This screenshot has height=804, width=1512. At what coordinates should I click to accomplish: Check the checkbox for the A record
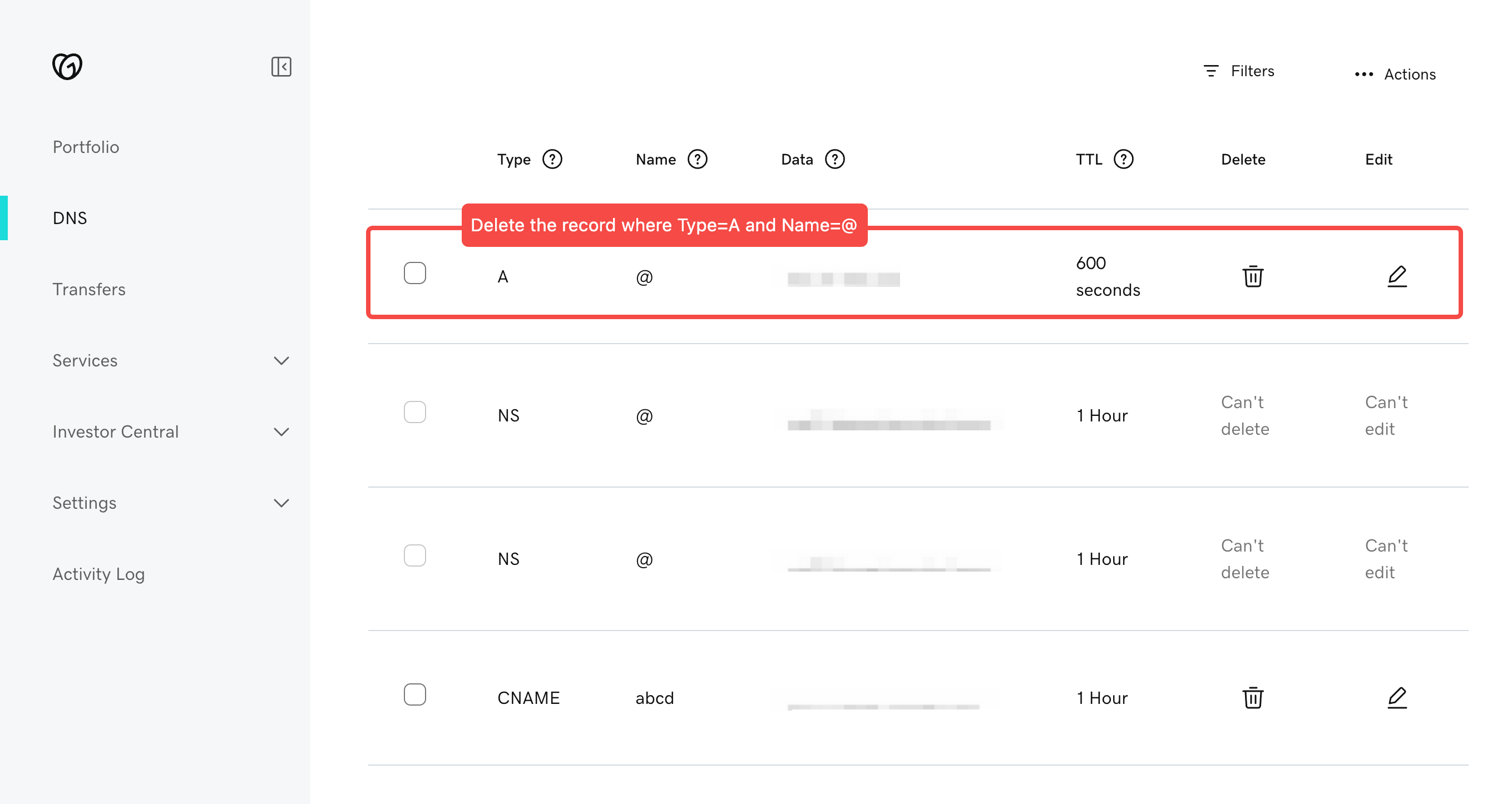point(414,273)
